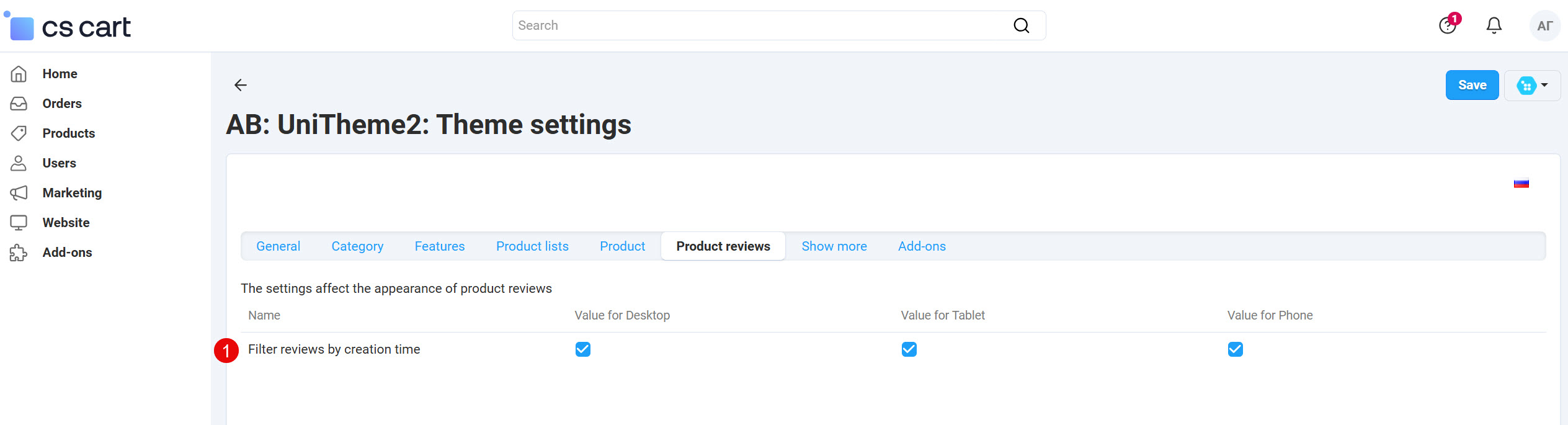Open the АГ user account avatar

click(1544, 25)
